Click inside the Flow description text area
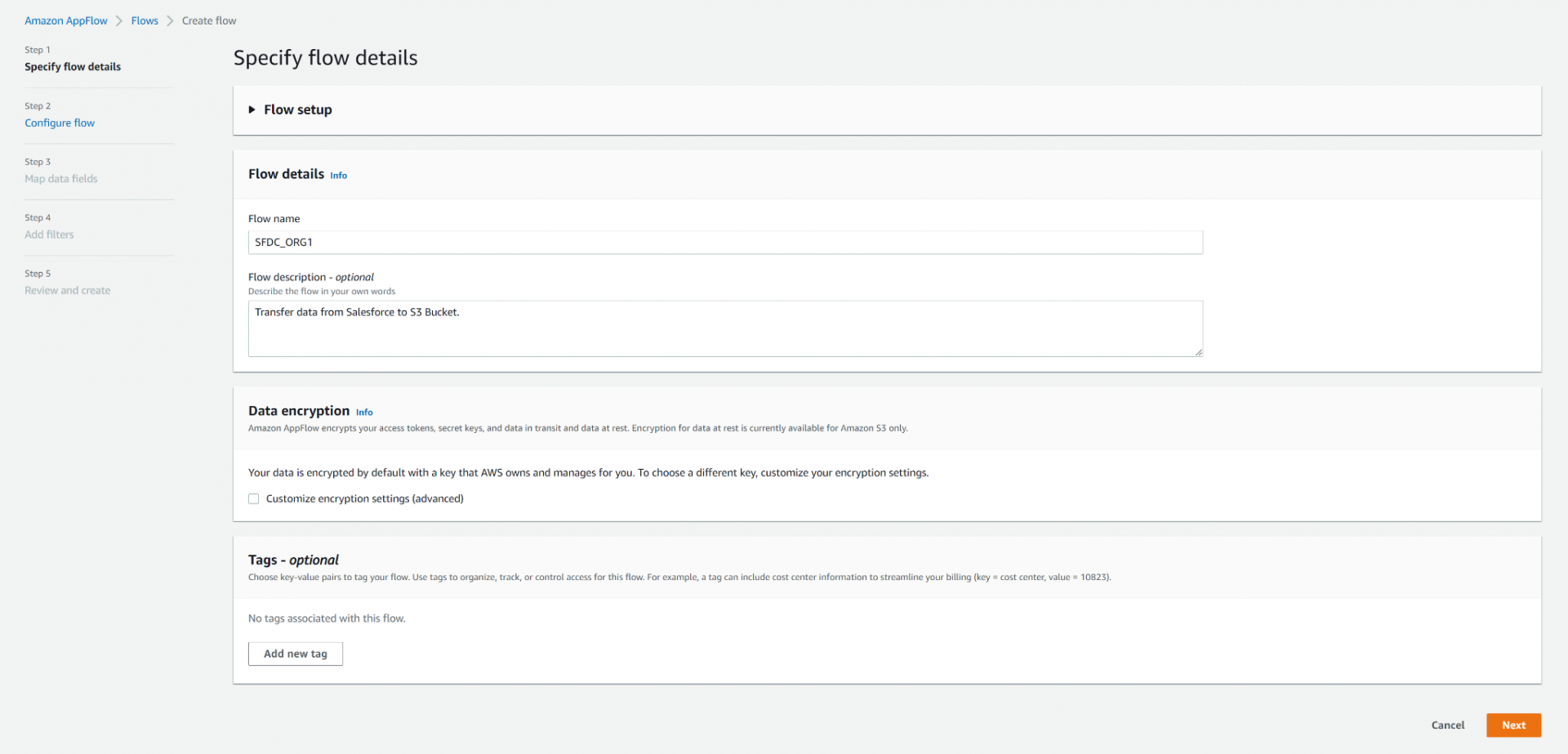Image resolution: width=1568 pixels, height=754 pixels. pos(725,328)
